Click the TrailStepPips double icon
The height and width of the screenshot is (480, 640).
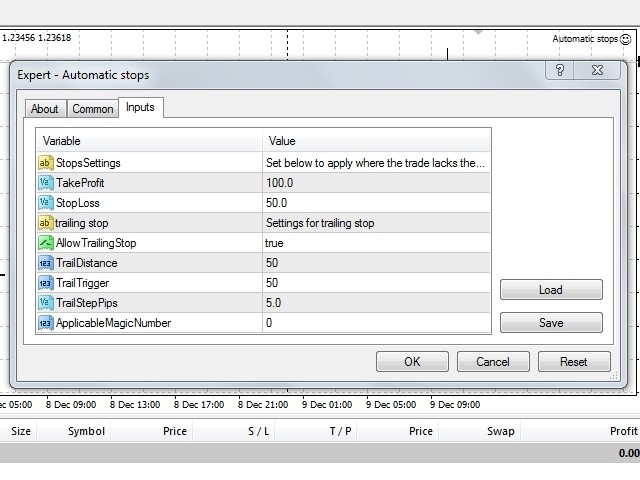(45, 303)
